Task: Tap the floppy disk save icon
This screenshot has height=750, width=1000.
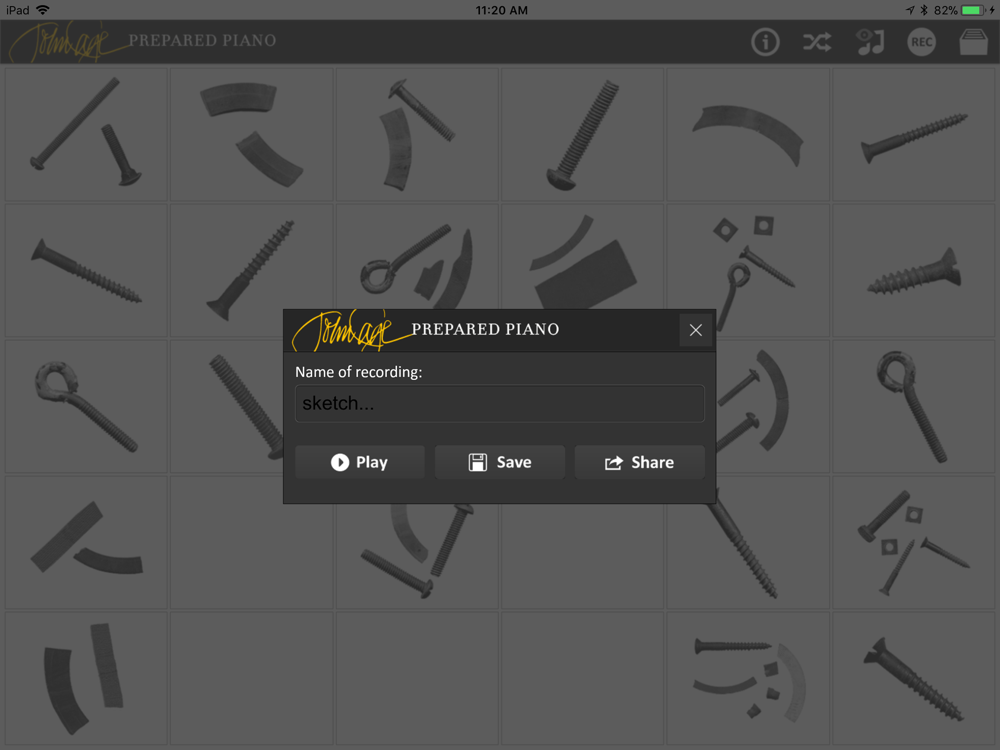Action: pyautogui.click(x=478, y=462)
